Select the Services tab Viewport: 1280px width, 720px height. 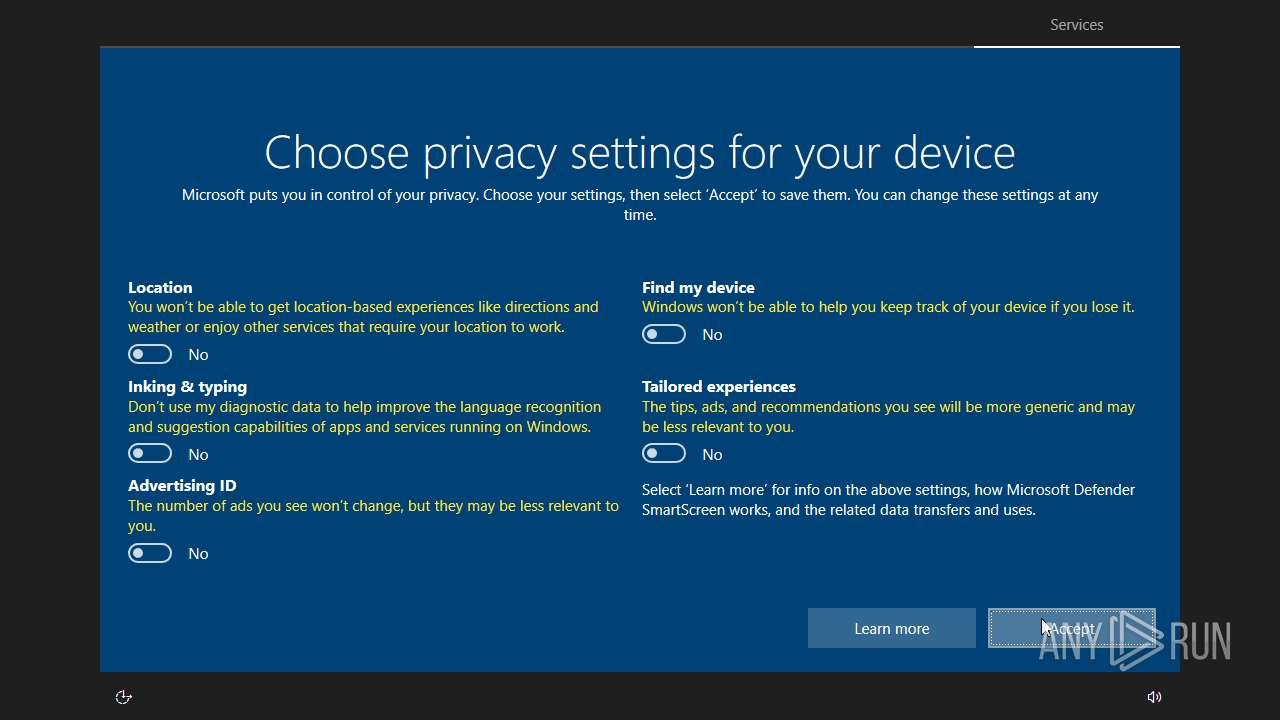coord(1076,25)
